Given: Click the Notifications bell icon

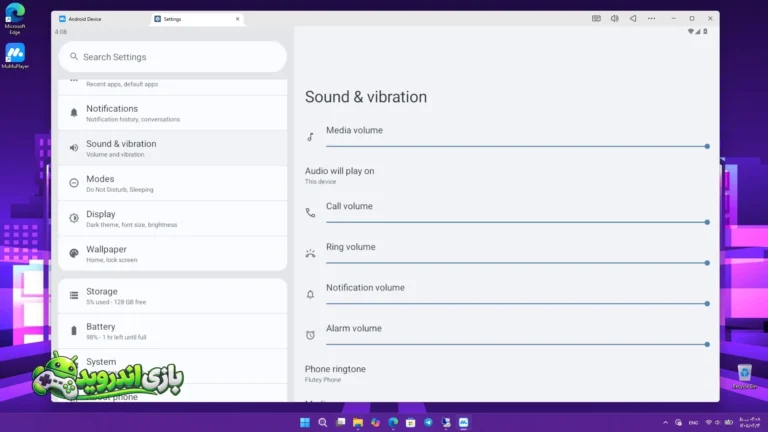Looking at the screenshot, I should [73, 113].
